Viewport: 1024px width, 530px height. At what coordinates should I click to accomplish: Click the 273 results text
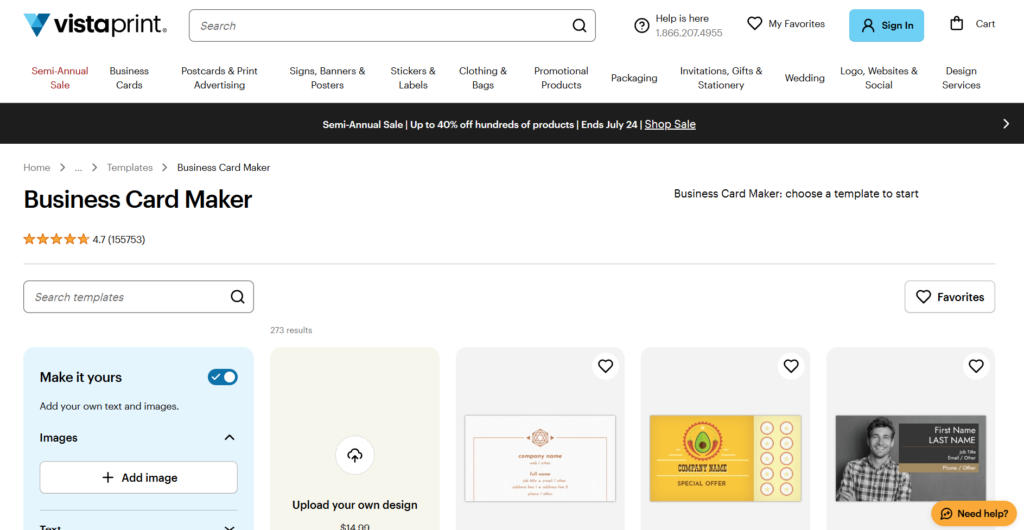click(291, 330)
